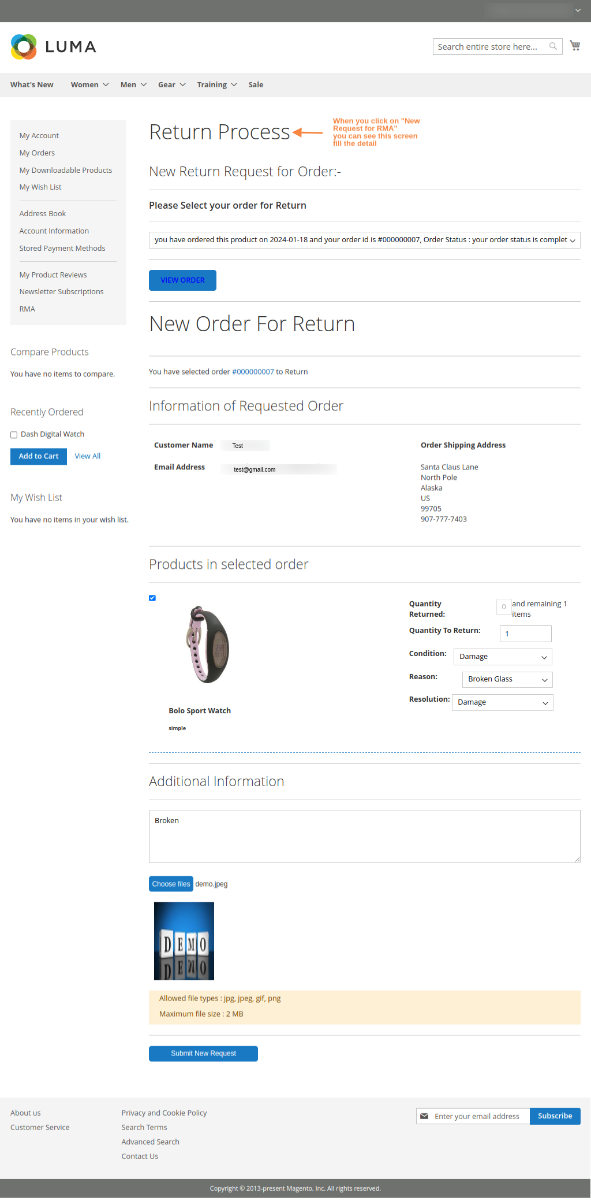Image resolution: width=591 pixels, height=1200 pixels.
Task: Open the Resolution dropdown
Action: pos(502,702)
